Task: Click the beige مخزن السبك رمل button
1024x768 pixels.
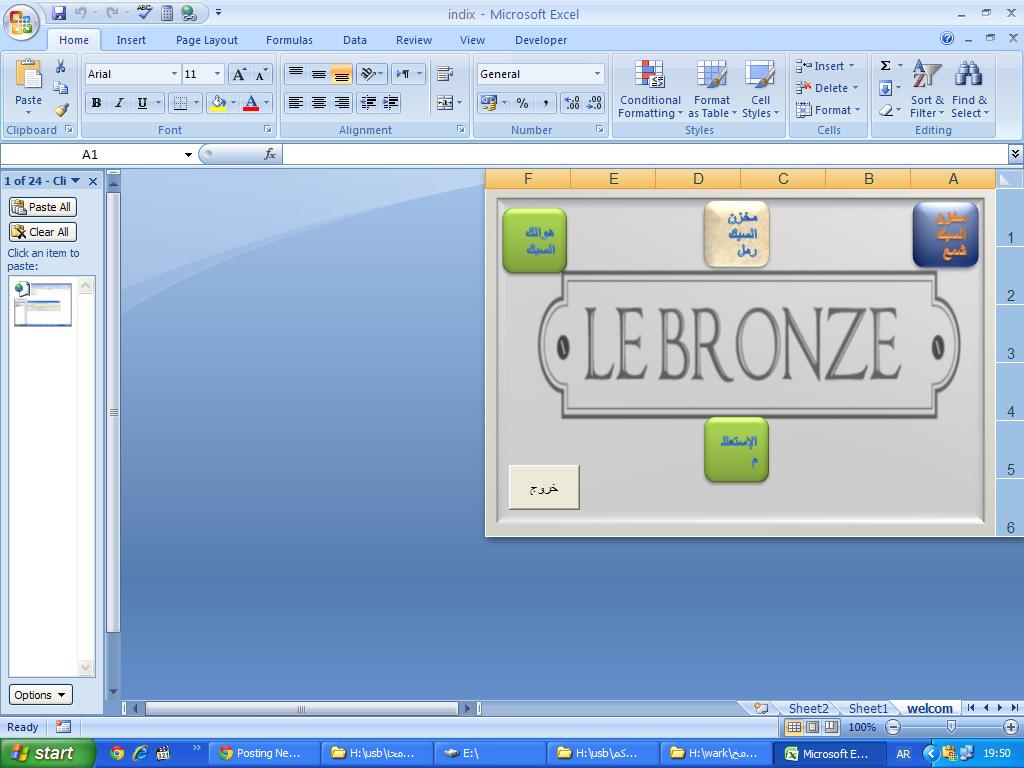Action: (737, 234)
